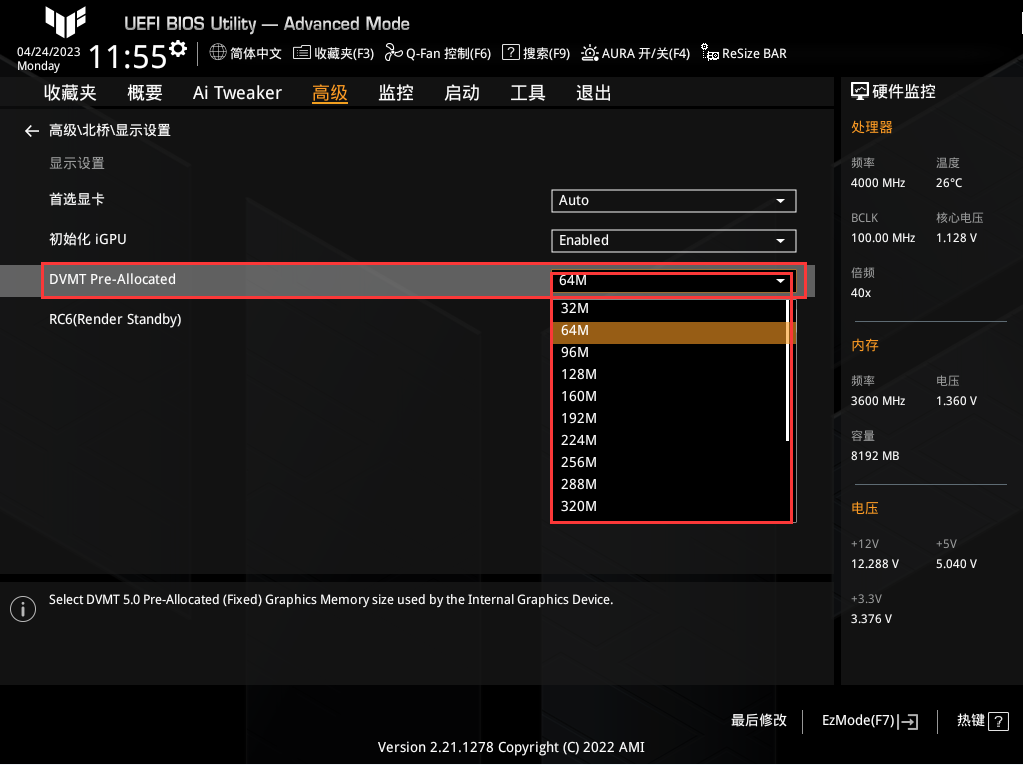Click the back arrow beside 高级\北桥\显示设置
1023x765 pixels.
point(32,131)
